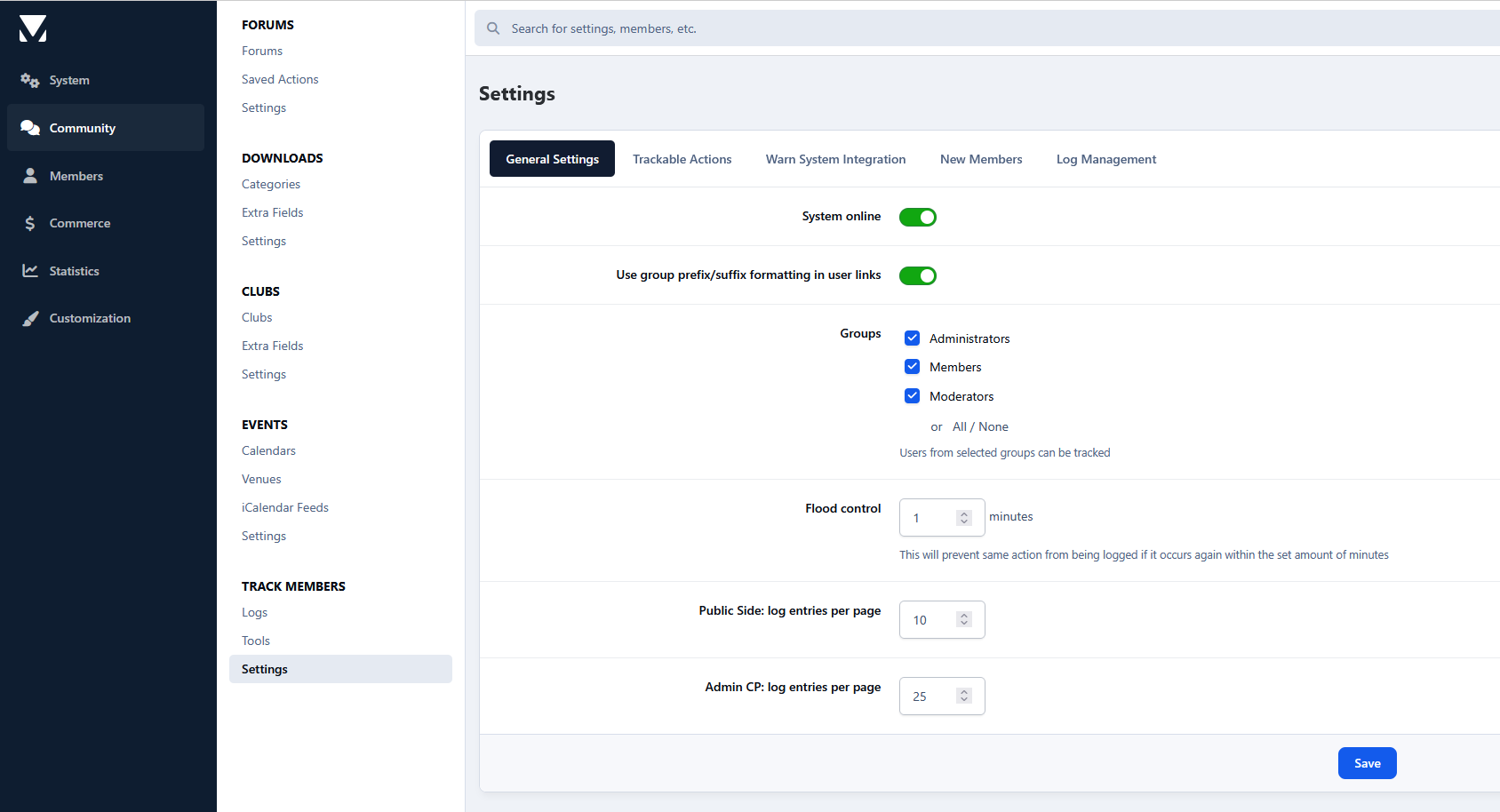
Task: Open the System section gears icon
Action: click(30, 80)
